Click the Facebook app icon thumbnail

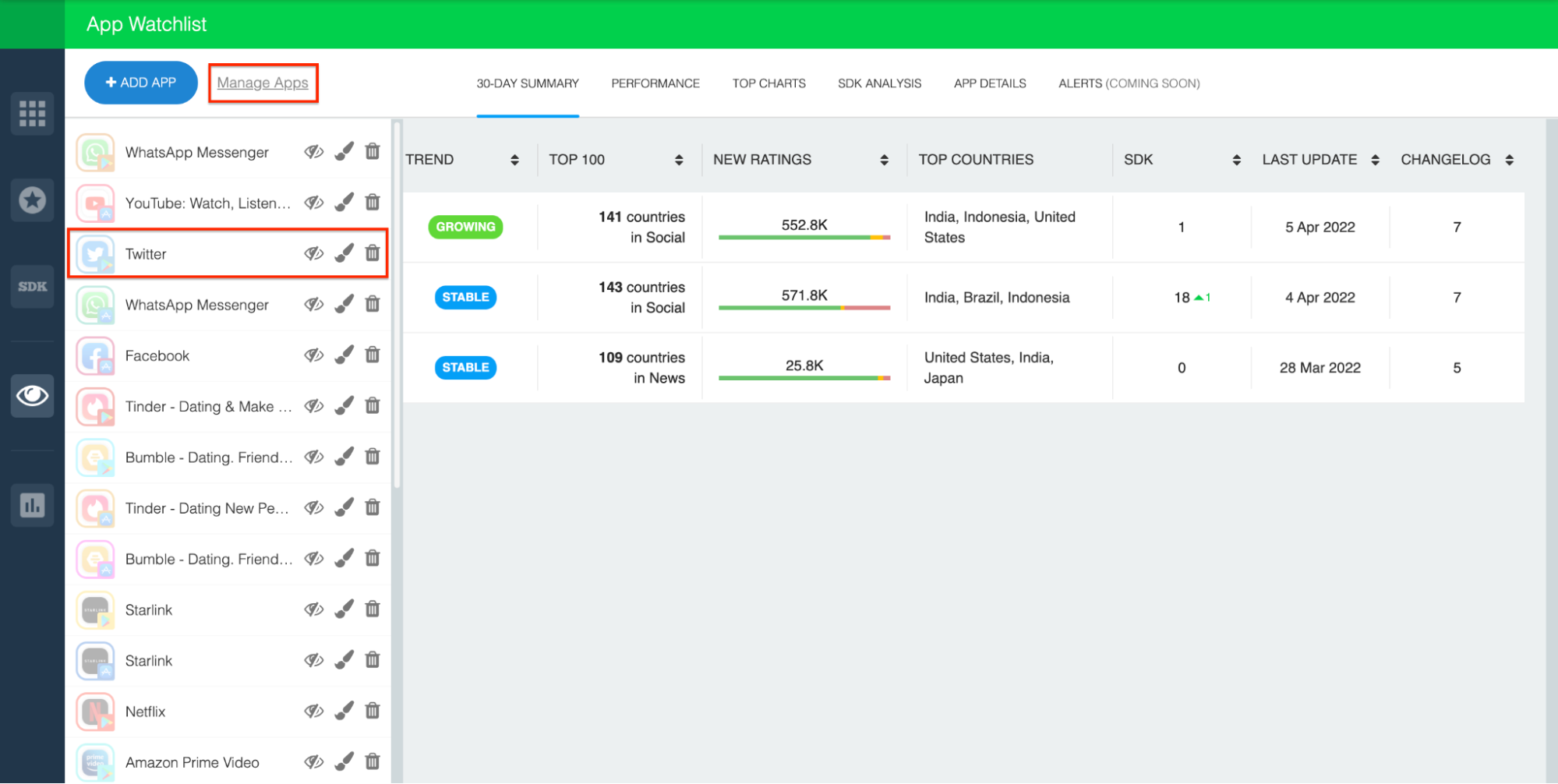coord(96,356)
